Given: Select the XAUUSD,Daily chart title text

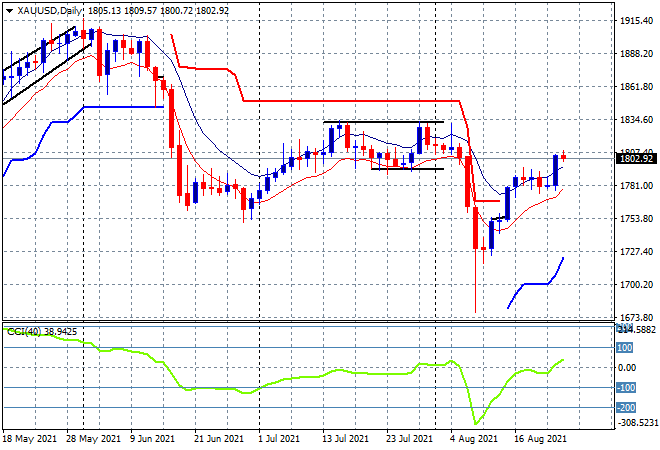Looking at the screenshot, I should [x=49, y=11].
